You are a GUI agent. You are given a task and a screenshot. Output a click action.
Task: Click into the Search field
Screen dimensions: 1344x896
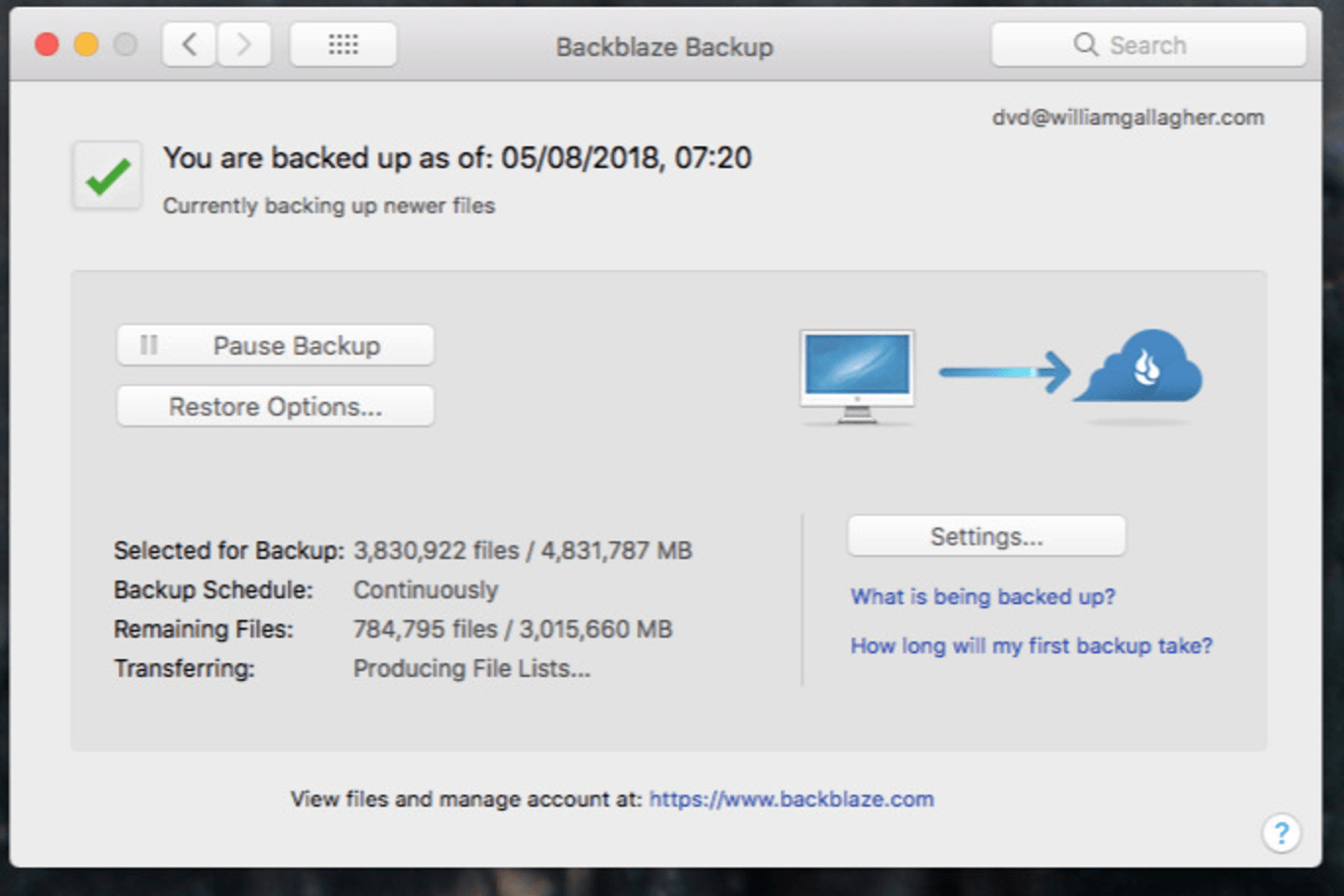click(x=1148, y=45)
